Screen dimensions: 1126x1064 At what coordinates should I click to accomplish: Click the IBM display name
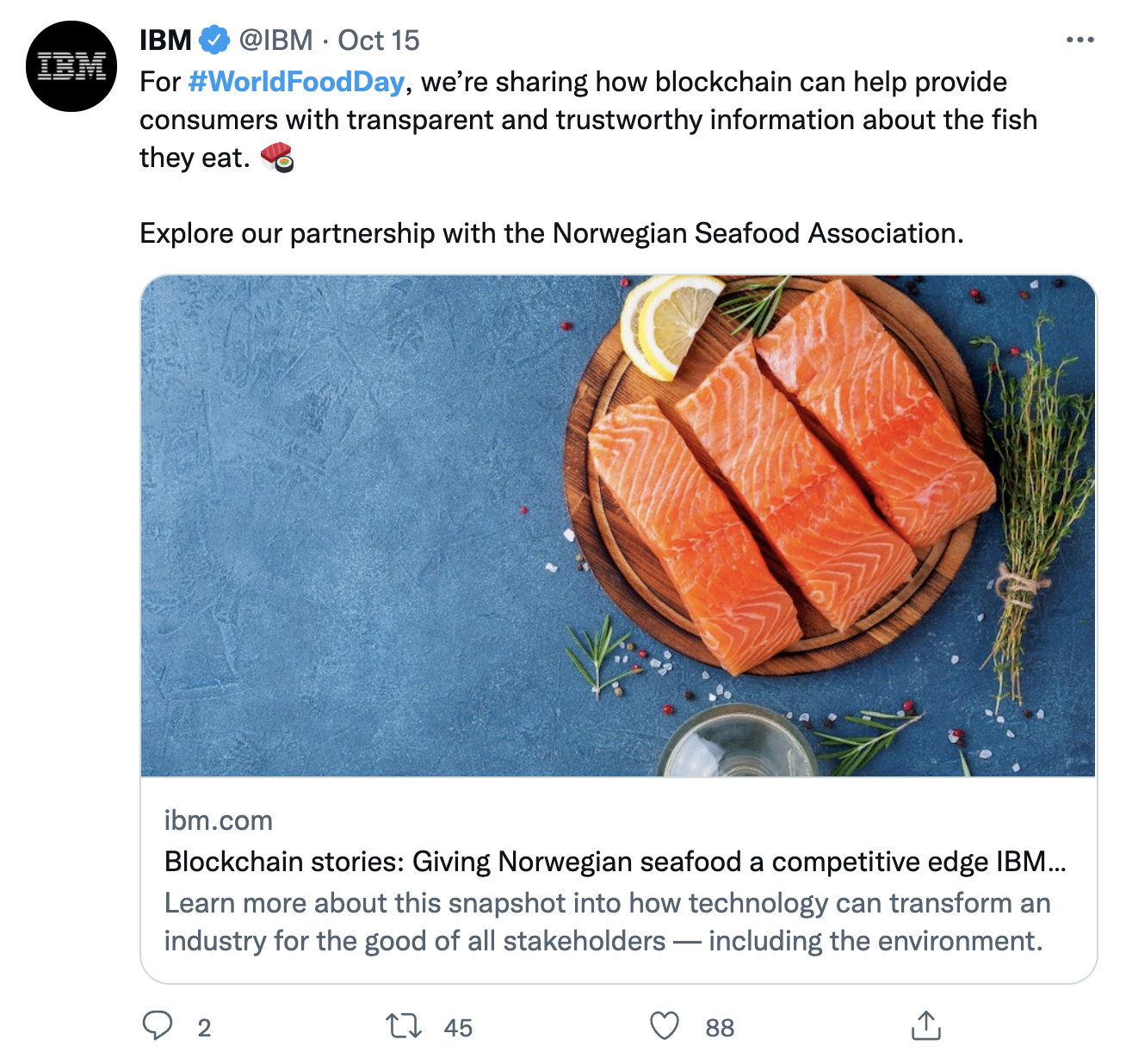click(165, 40)
